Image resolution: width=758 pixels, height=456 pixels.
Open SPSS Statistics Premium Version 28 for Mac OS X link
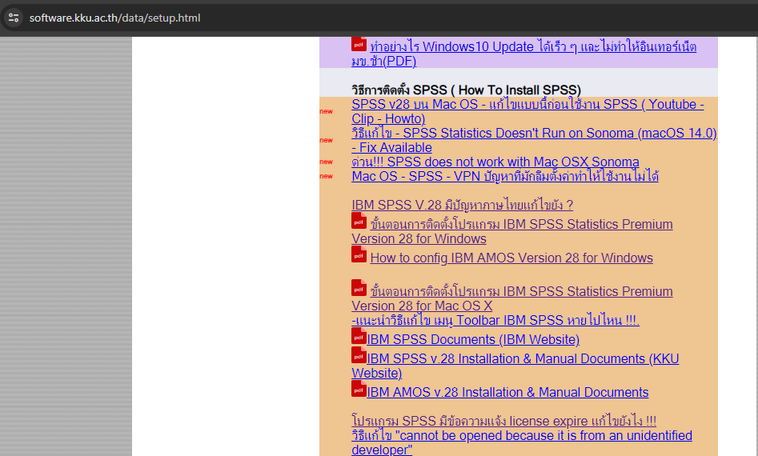click(512, 299)
